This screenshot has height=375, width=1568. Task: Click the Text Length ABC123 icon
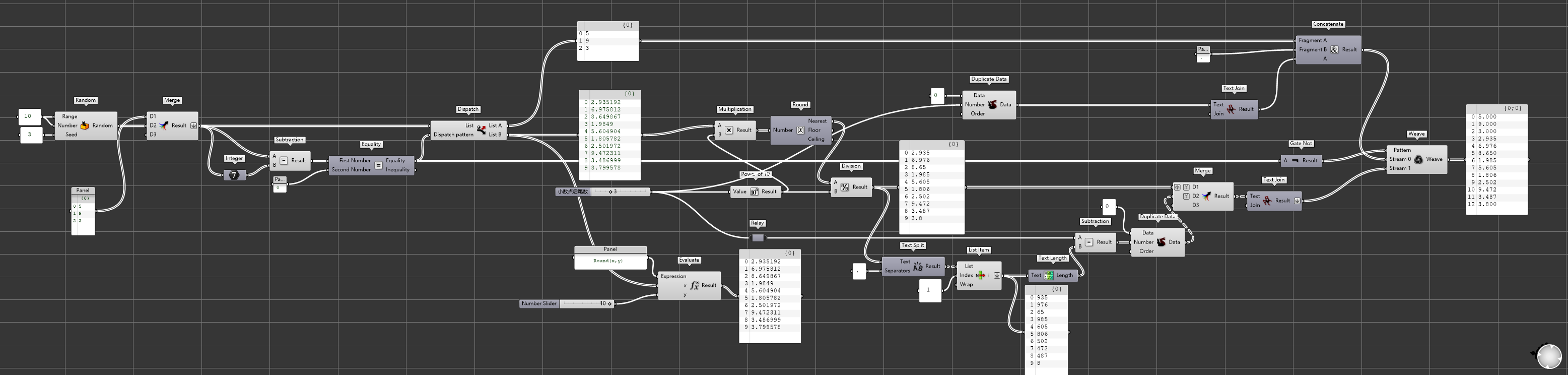click(1049, 275)
